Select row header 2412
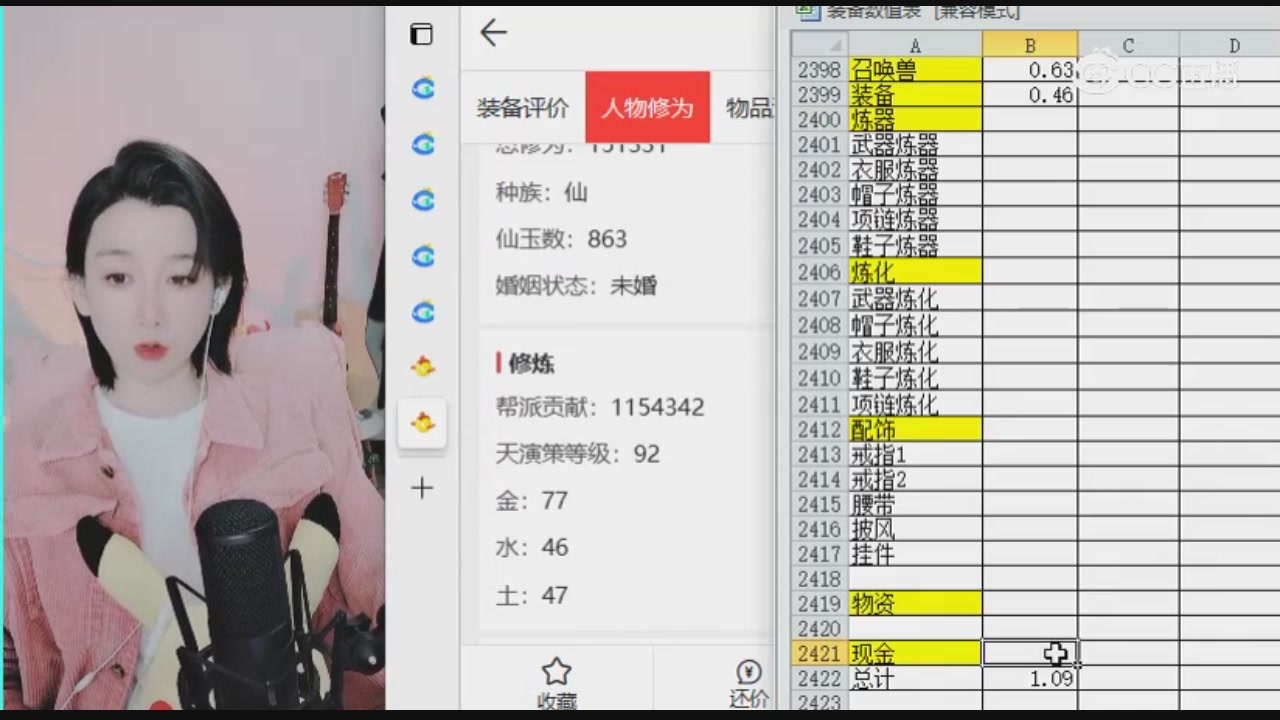The width and height of the screenshot is (1280, 720). click(820, 430)
